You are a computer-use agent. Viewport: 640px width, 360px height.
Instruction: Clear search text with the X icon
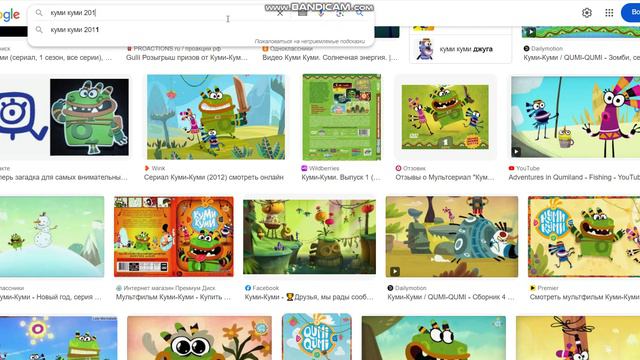click(280, 13)
